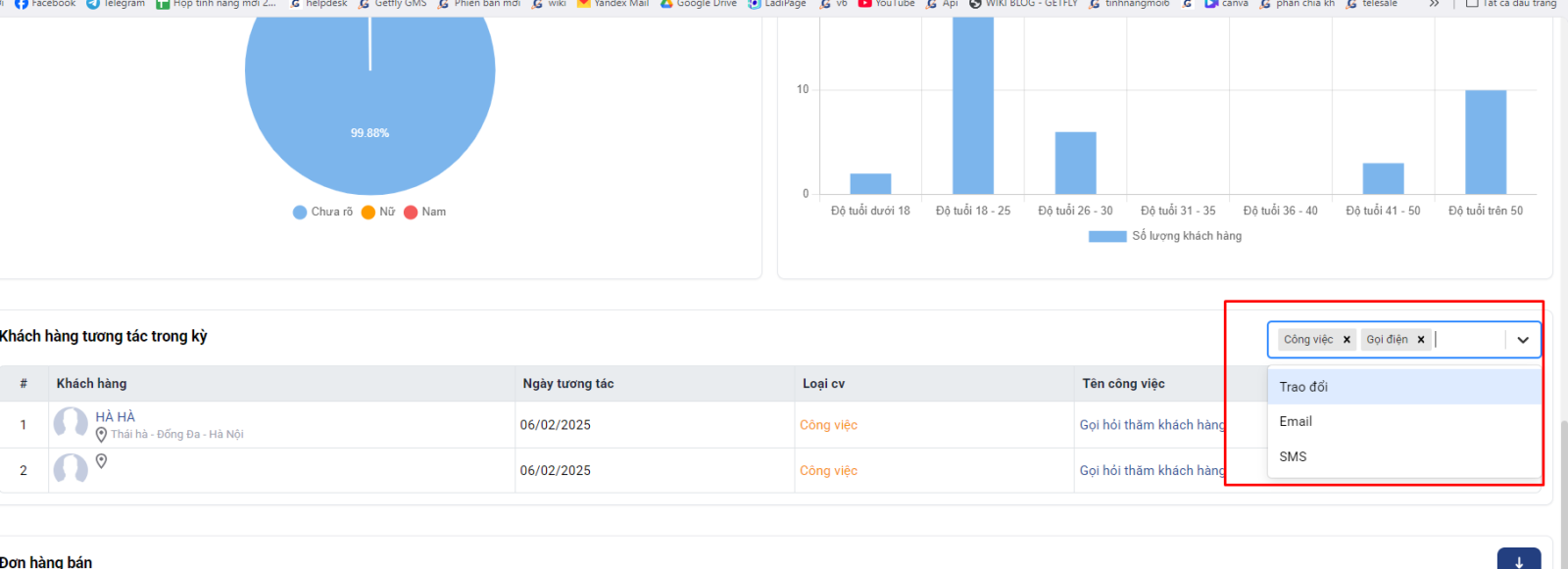Click the "Độ tuổi trên 50" bar
Viewport: 1568px width, 569px height.
1485,142
